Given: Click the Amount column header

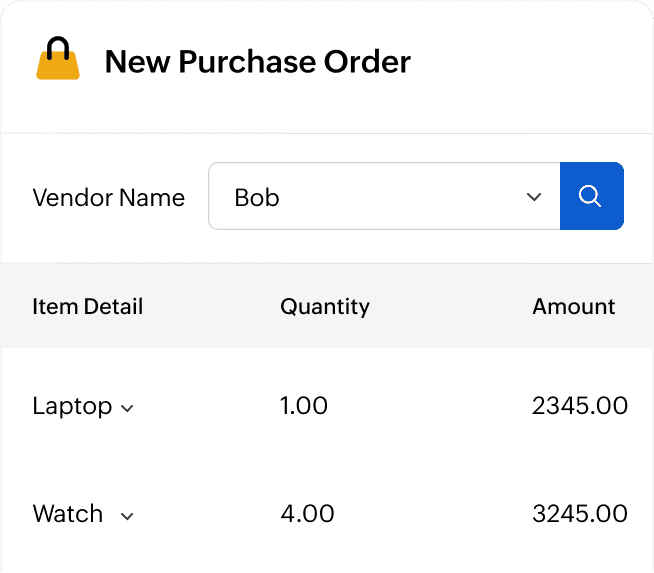Looking at the screenshot, I should tap(574, 306).
